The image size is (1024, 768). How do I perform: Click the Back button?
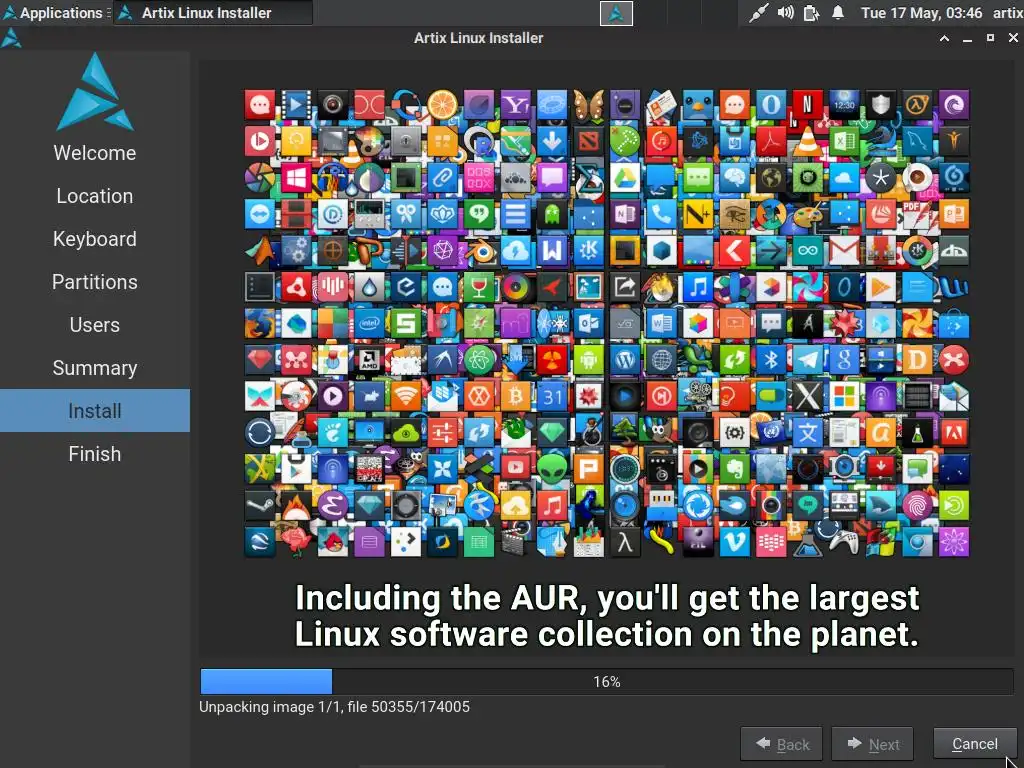pyautogui.click(x=782, y=744)
